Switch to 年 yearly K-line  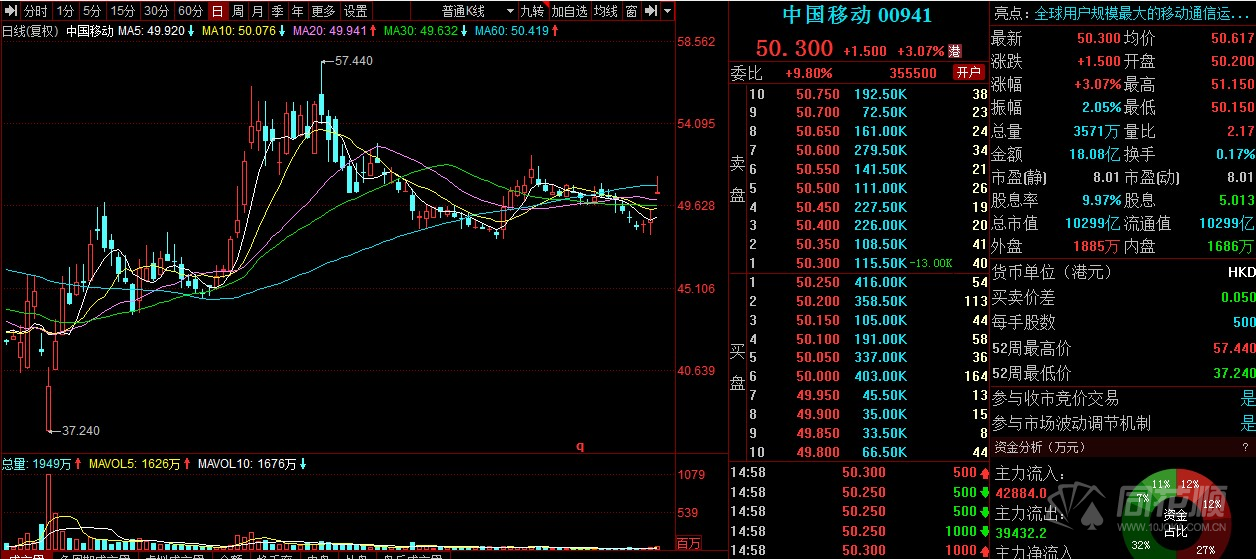point(297,11)
